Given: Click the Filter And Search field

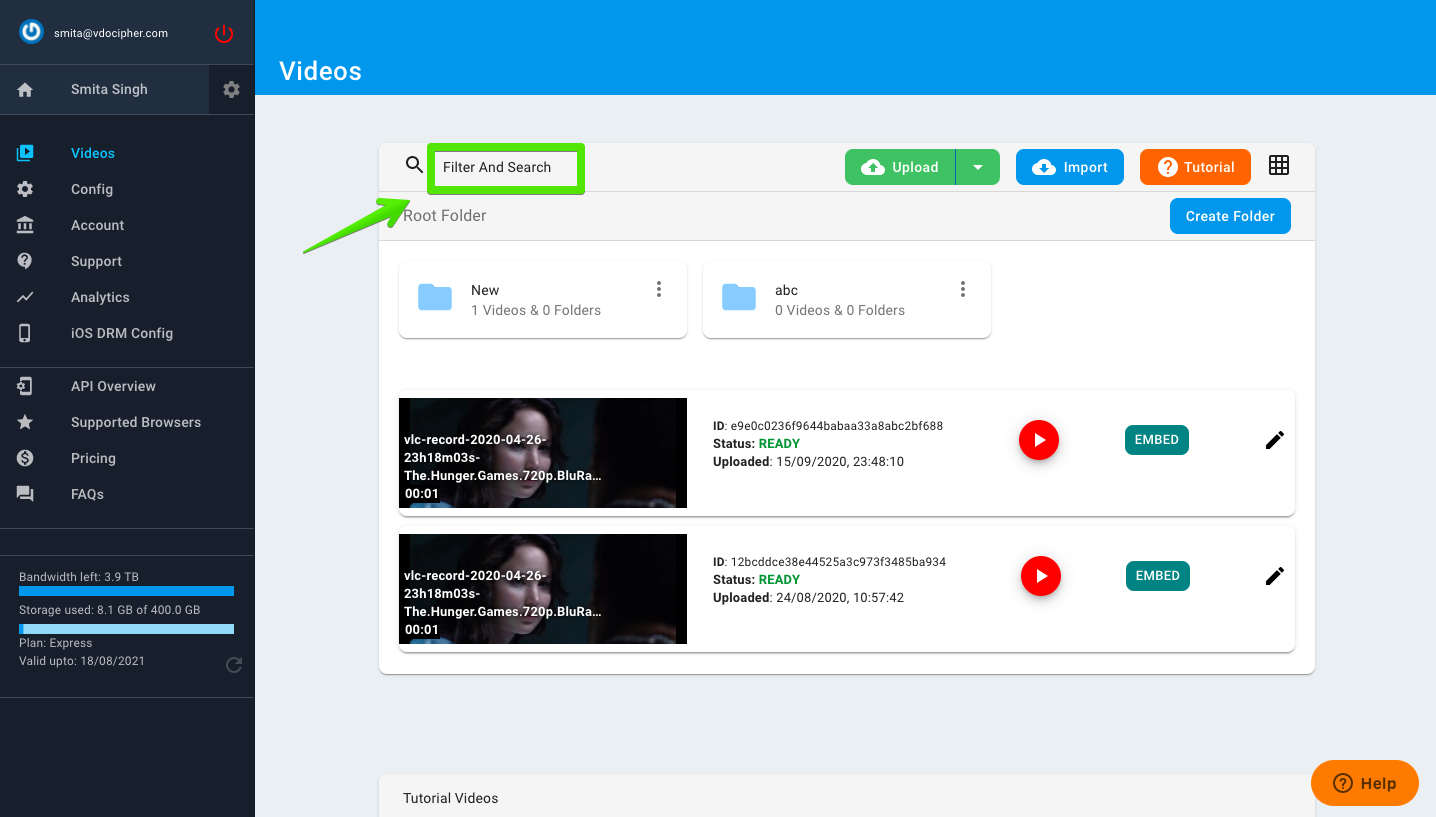Looking at the screenshot, I should point(506,168).
